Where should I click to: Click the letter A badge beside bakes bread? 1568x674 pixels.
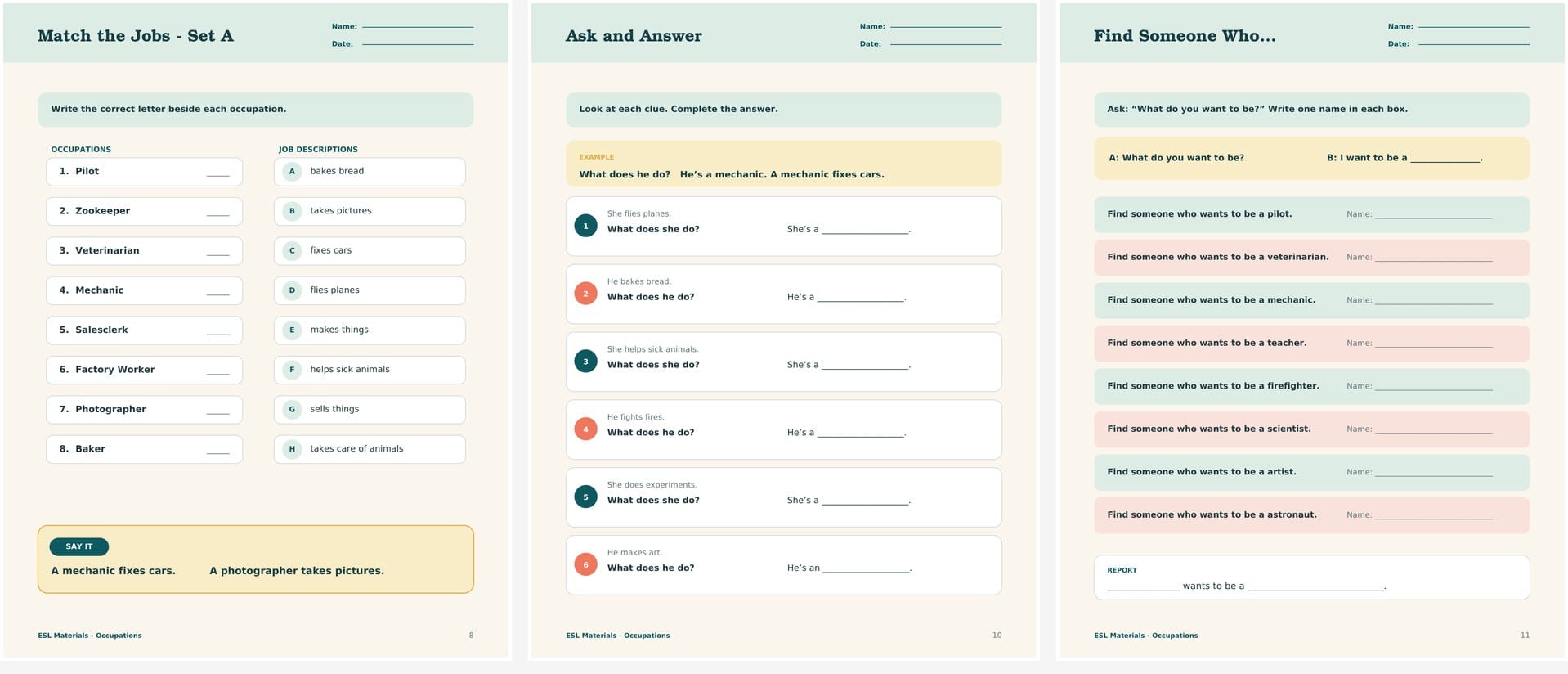tap(292, 172)
